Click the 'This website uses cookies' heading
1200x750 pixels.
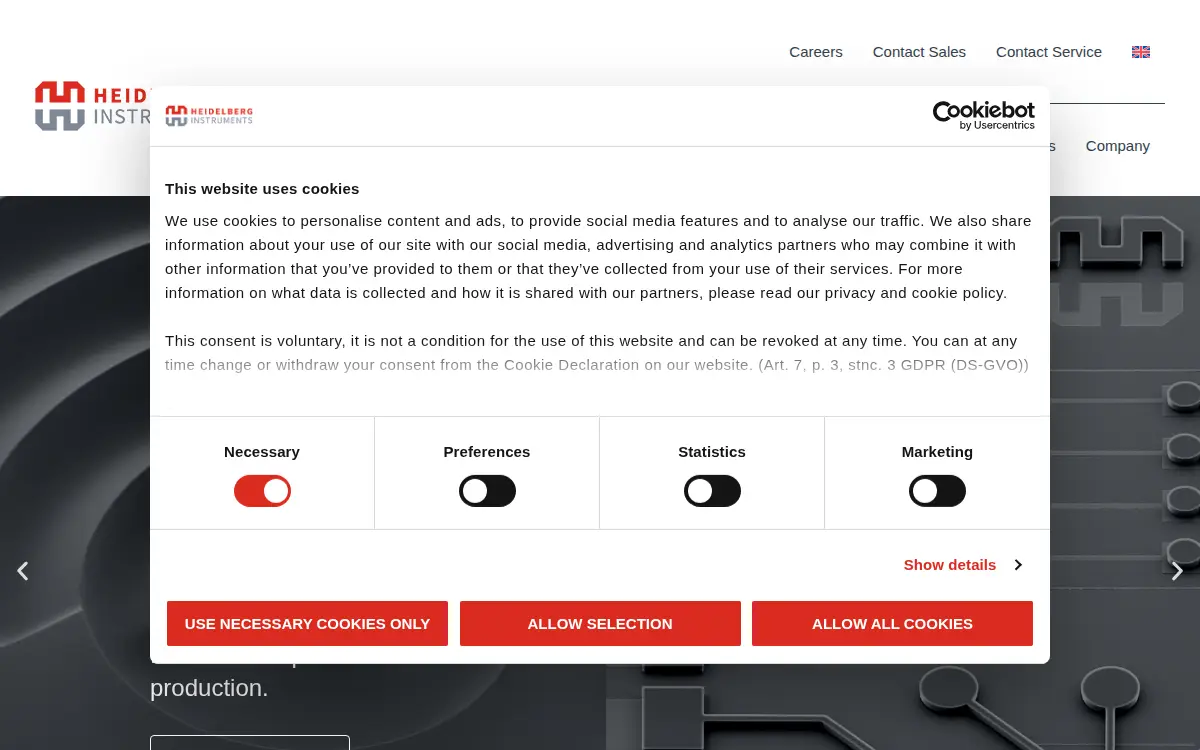[262, 188]
